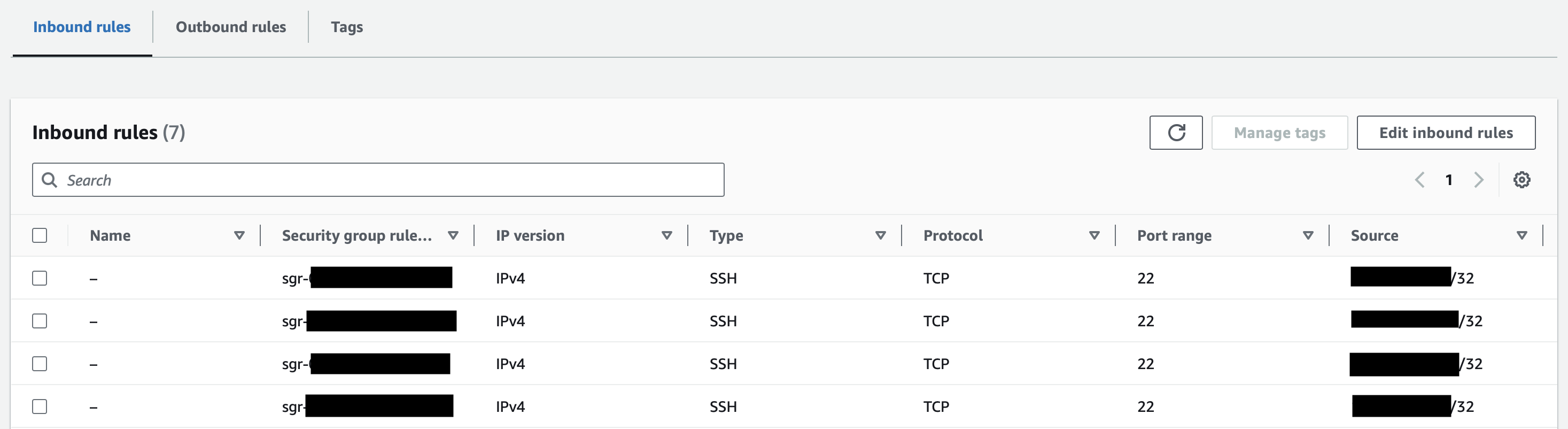The image size is (1568, 429).
Task: Go to previous page arrow
Action: point(1419,180)
